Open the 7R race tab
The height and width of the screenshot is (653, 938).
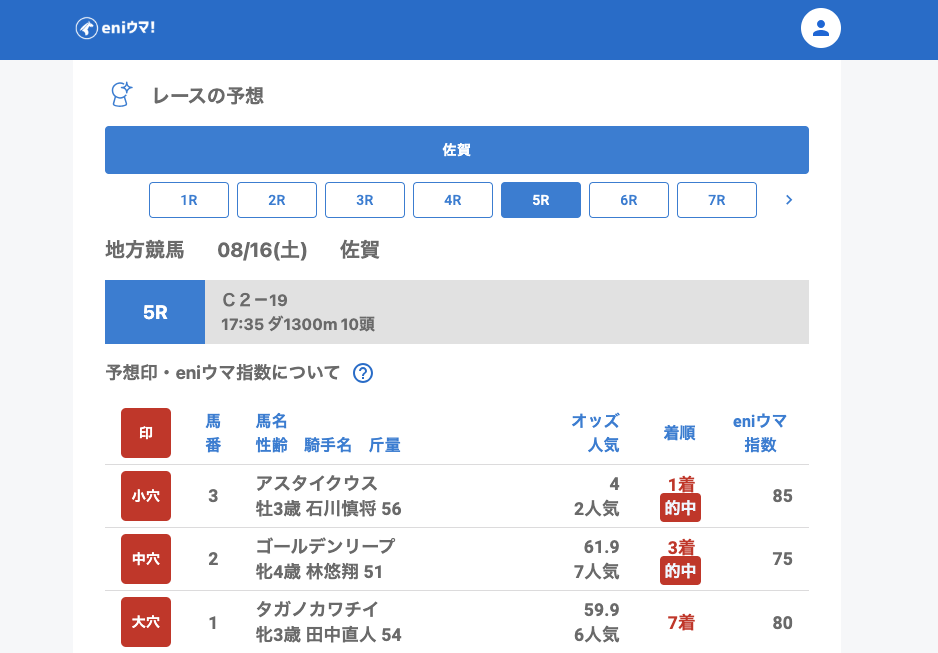[x=717, y=200]
